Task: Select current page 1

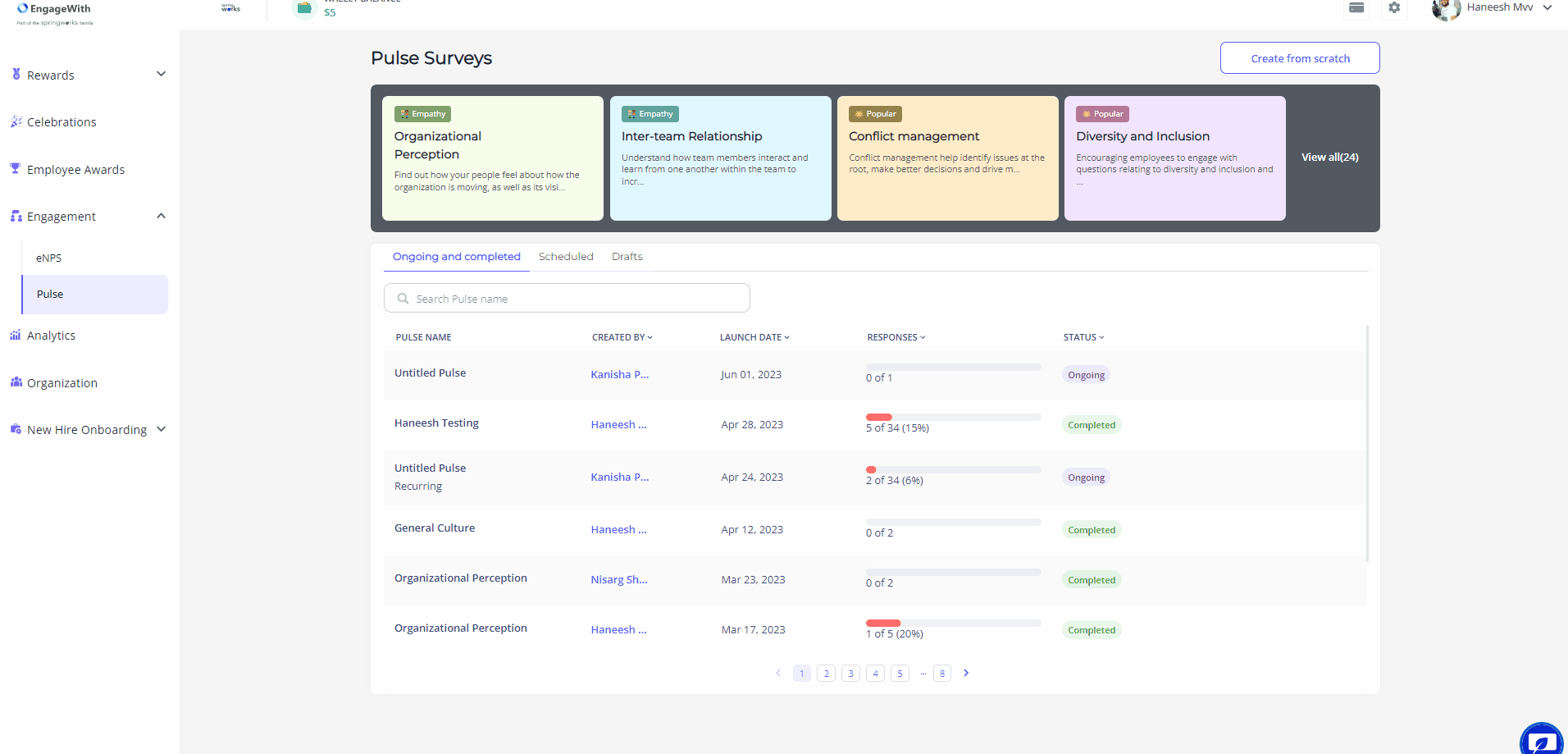Action: point(802,673)
